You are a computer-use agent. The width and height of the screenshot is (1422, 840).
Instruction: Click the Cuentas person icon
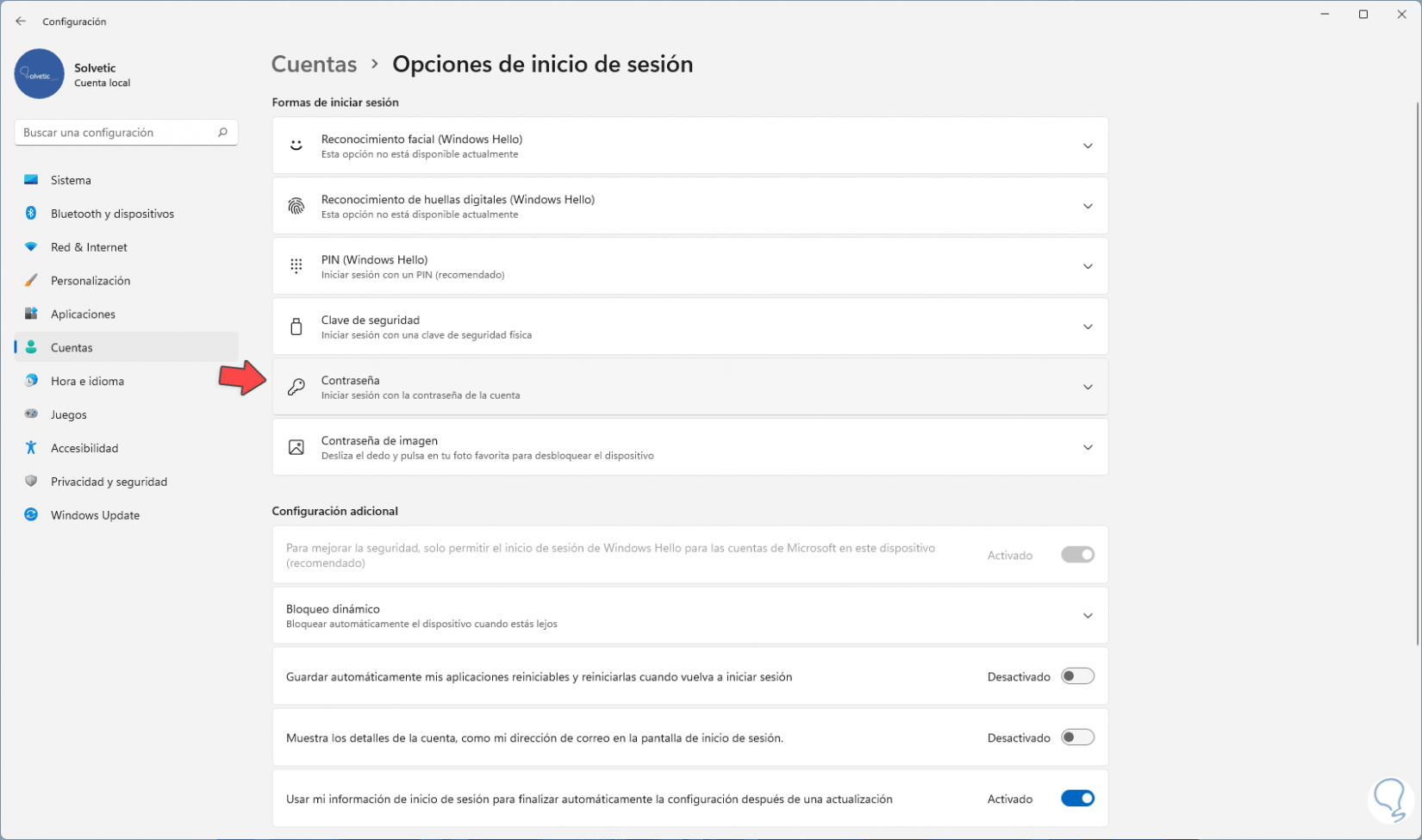pos(31,347)
